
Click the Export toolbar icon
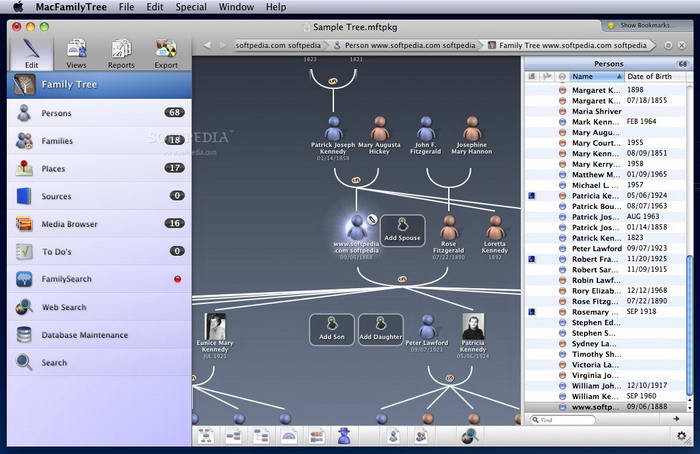tap(166, 51)
